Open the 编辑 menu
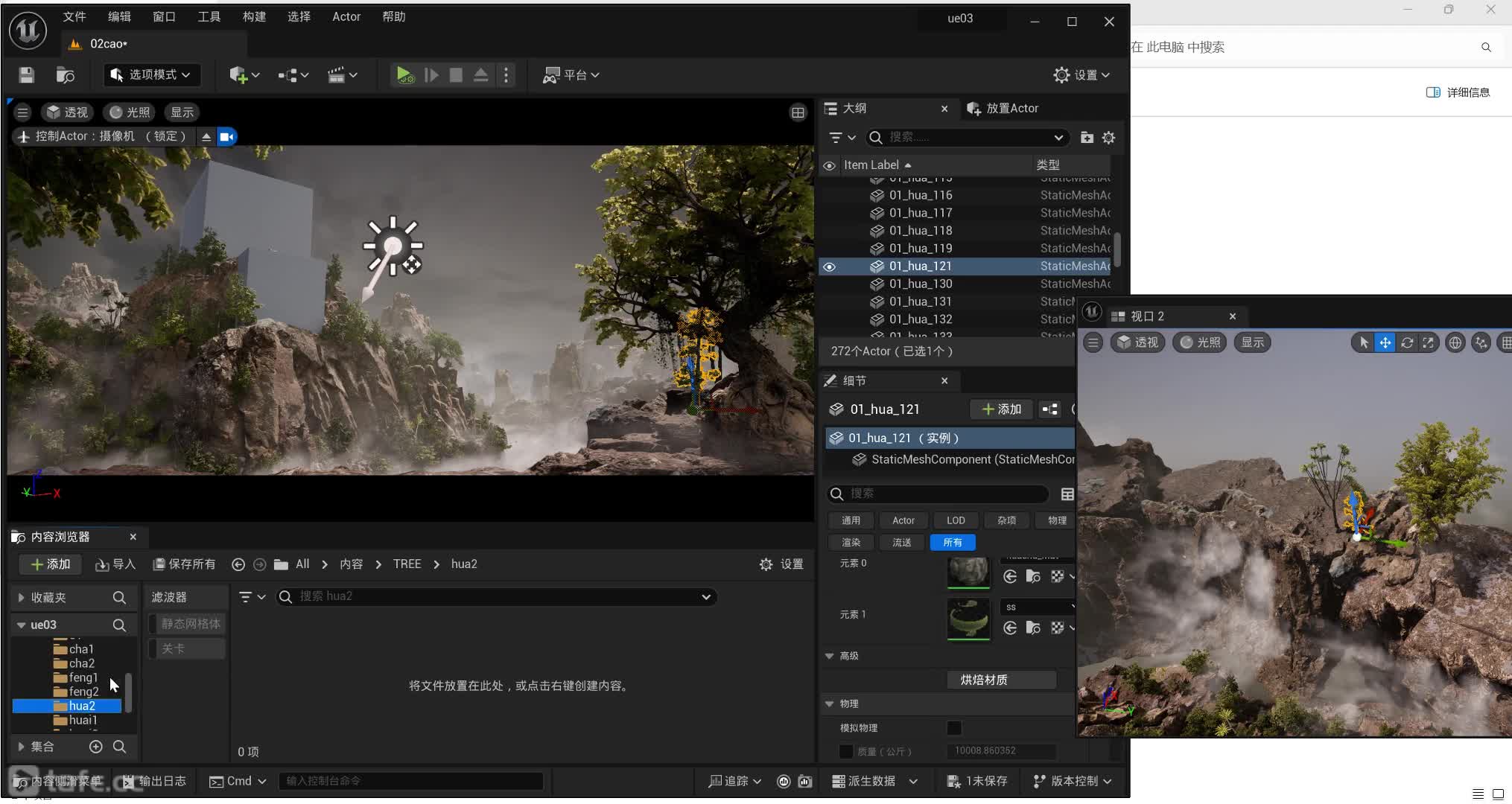Viewport: 1512px width, 804px height. tap(119, 16)
